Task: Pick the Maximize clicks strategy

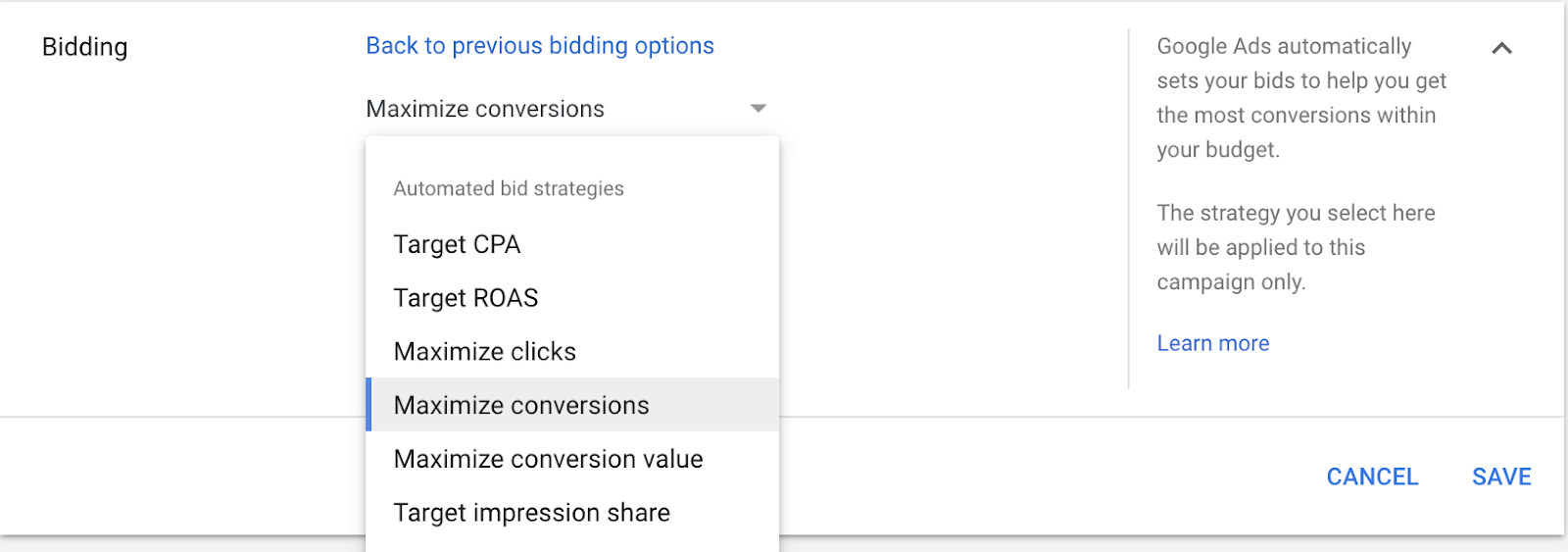Action: pyautogui.click(x=484, y=352)
